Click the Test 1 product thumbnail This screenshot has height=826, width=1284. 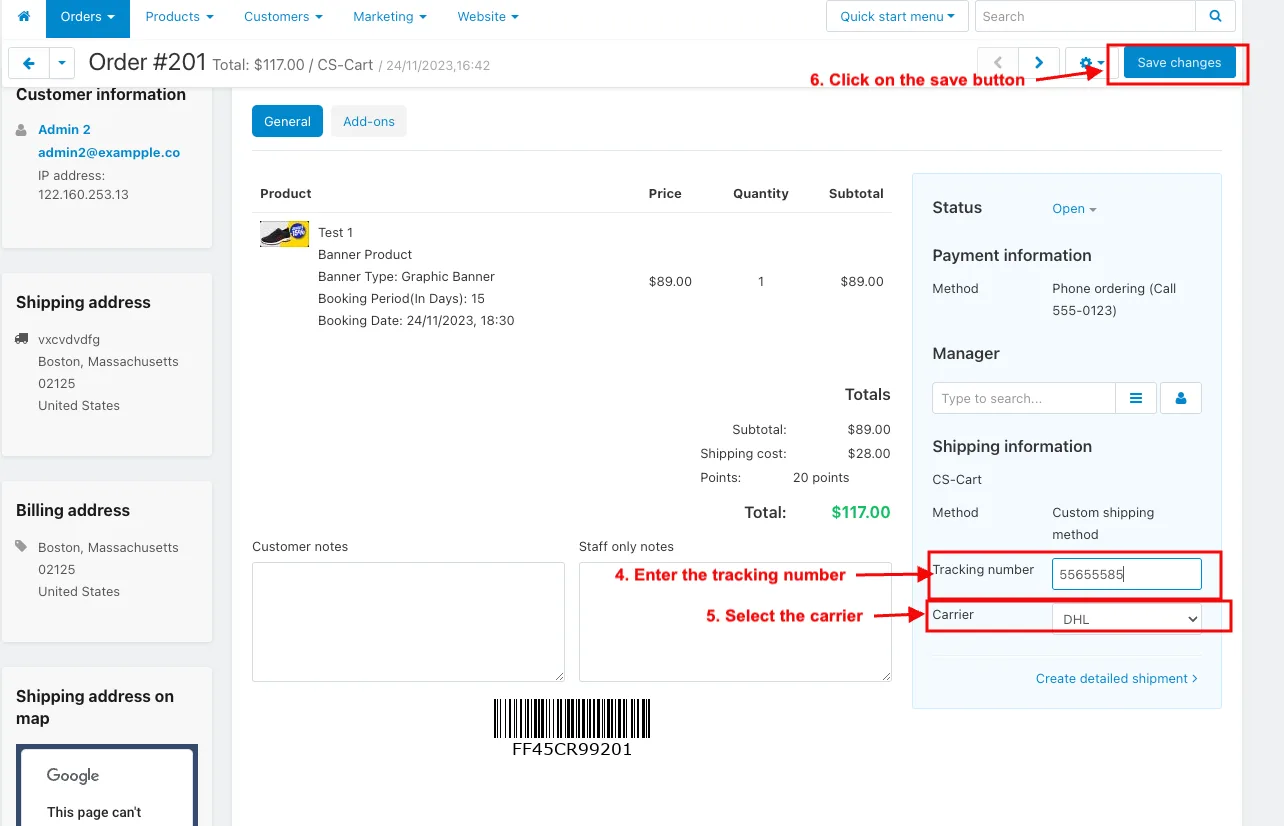click(x=285, y=234)
